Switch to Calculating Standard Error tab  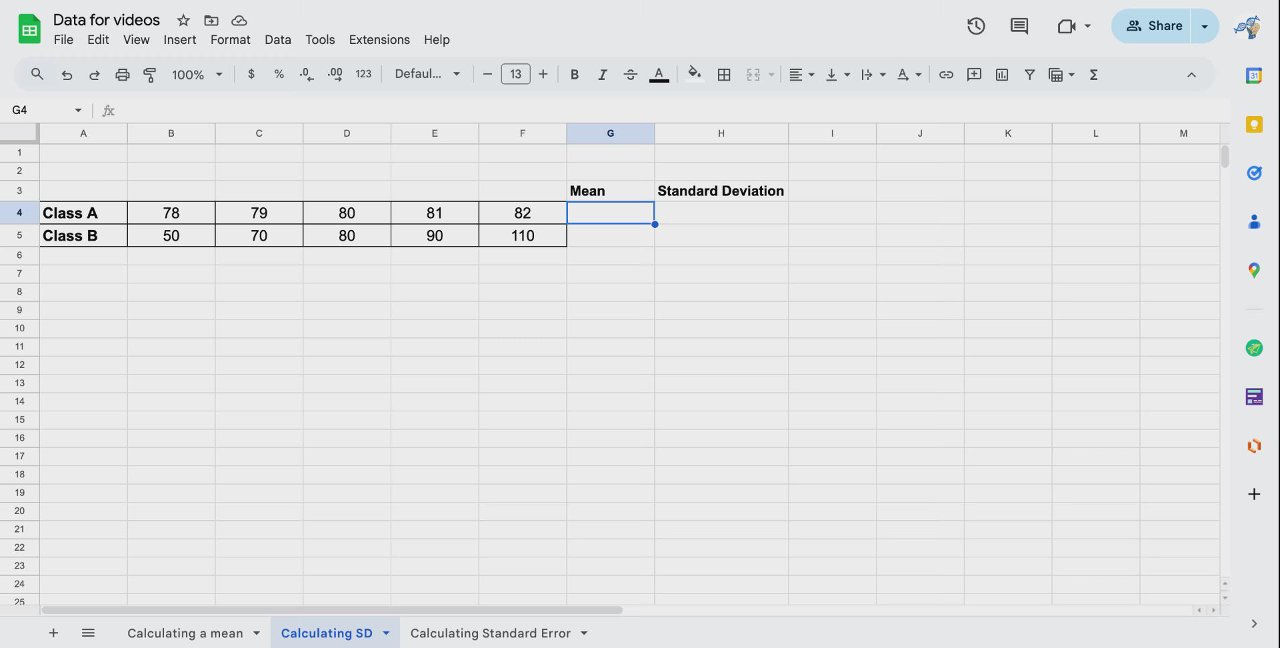coord(490,633)
